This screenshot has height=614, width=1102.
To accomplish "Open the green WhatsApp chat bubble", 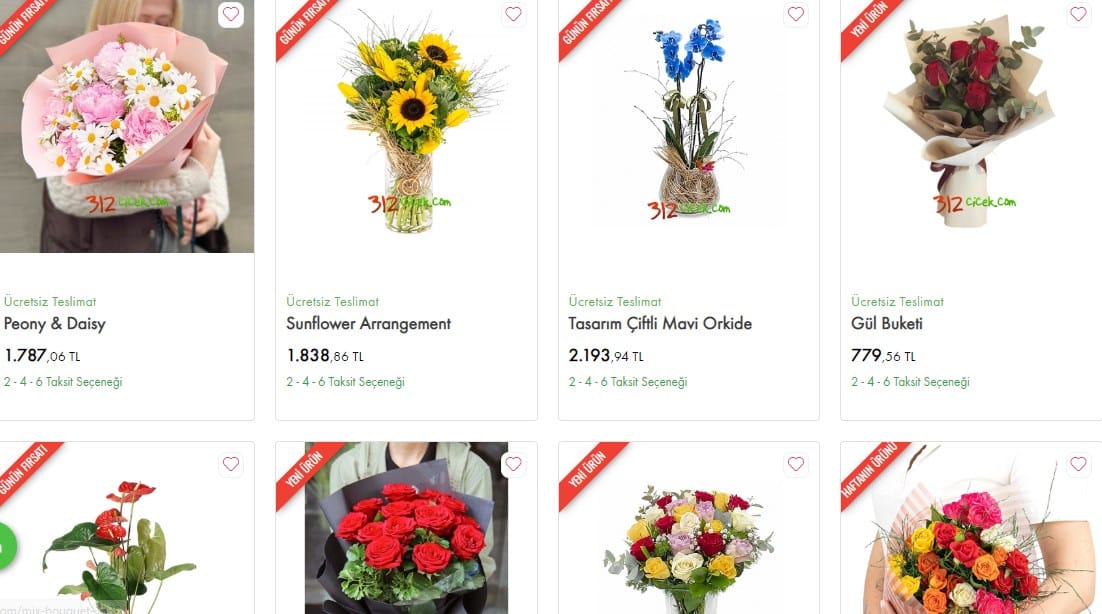I will (x=6, y=545).
